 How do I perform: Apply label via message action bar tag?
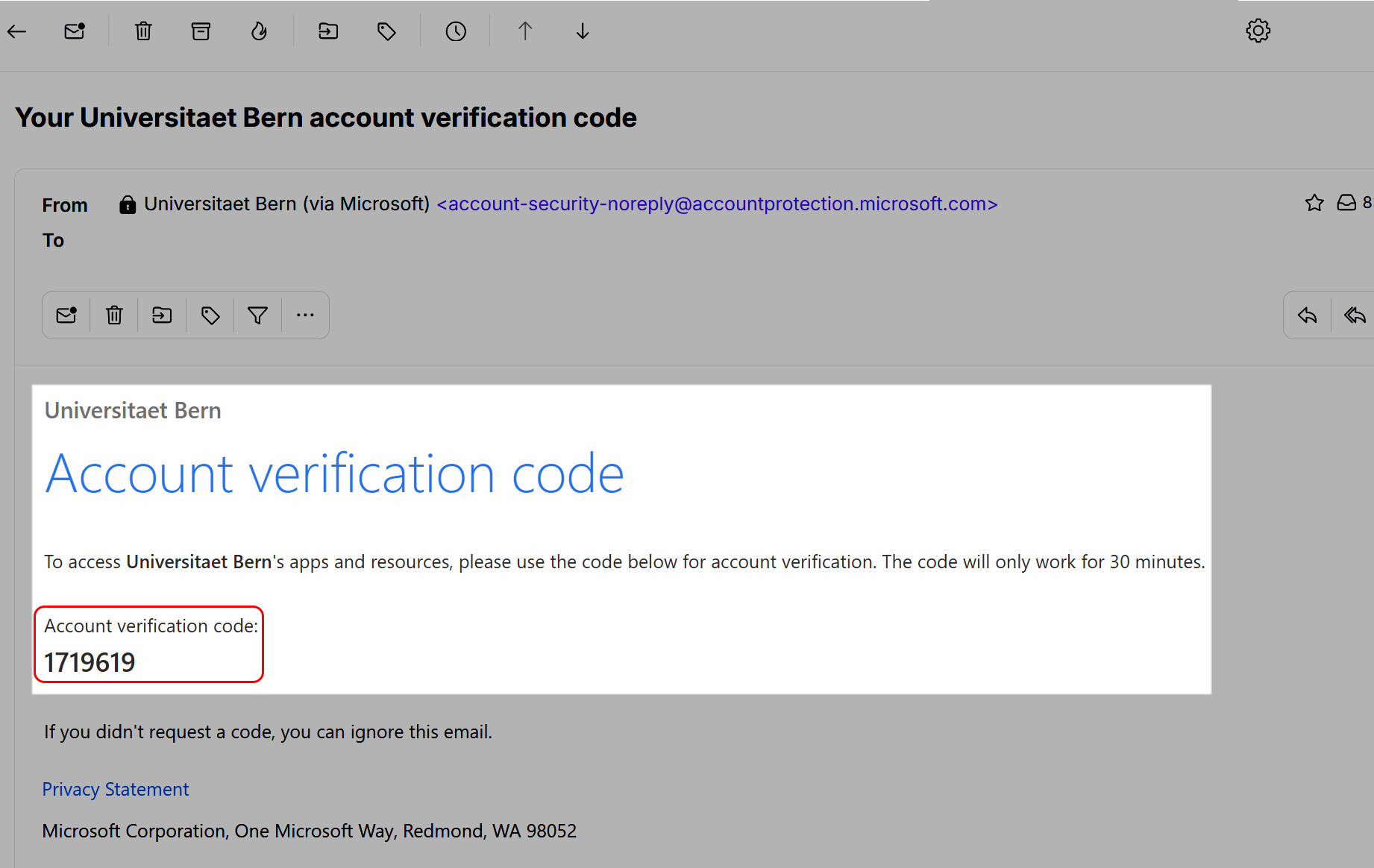click(210, 315)
